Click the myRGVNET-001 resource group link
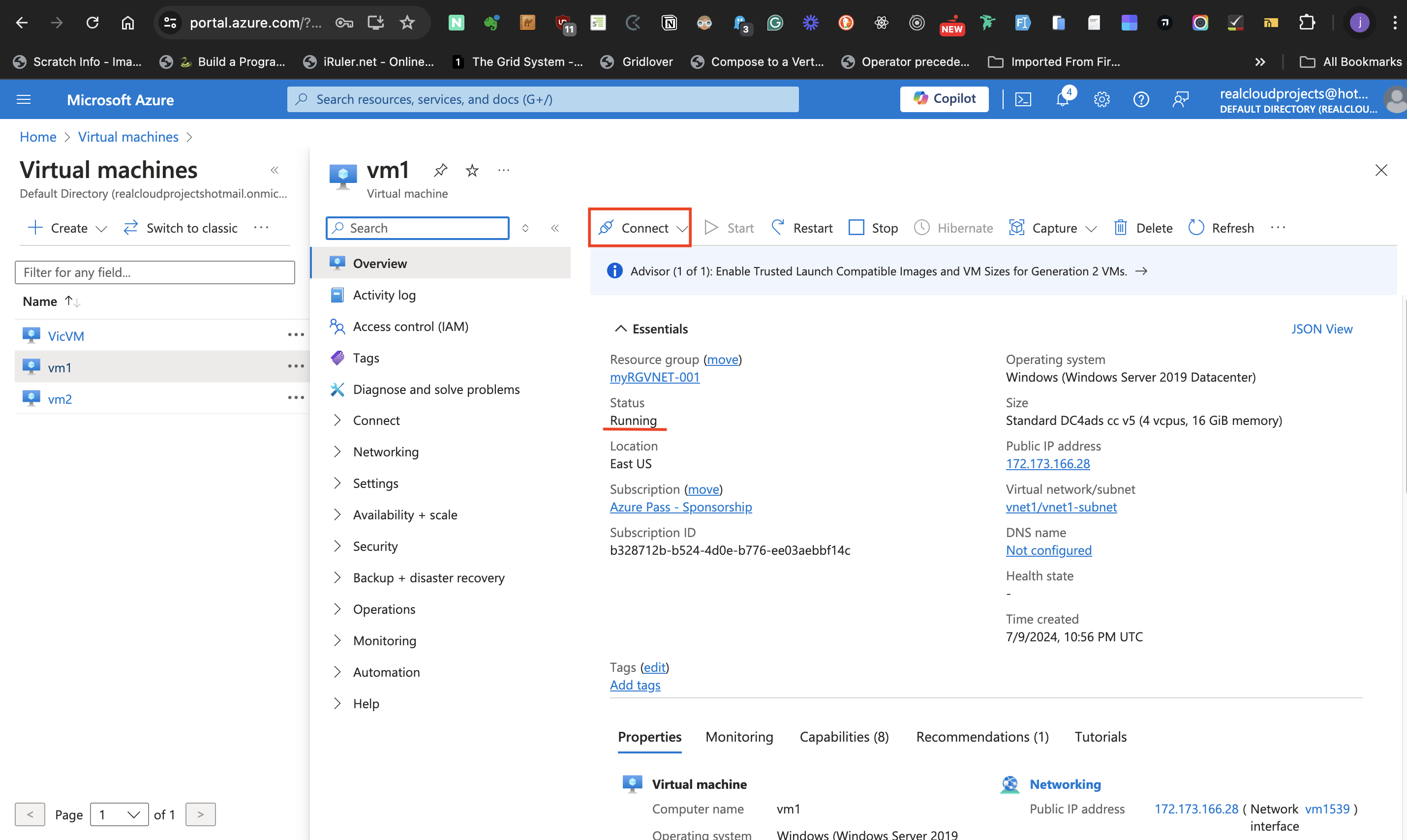The height and width of the screenshot is (840, 1407). (654, 377)
